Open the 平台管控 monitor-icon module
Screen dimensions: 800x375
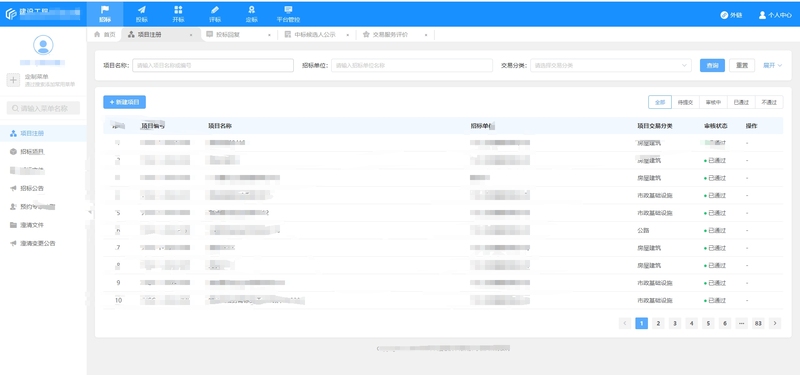point(288,14)
